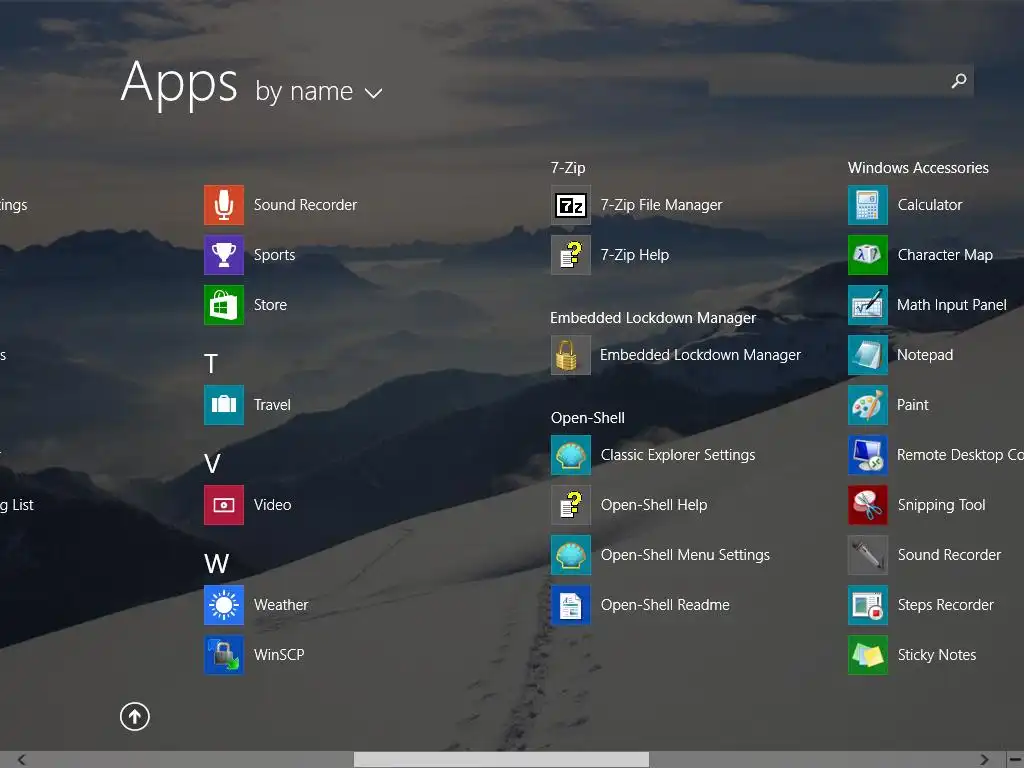The width and height of the screenshot is (1024, 768).
Task: Jump to the W letter group header
Action: pos(216,564)
